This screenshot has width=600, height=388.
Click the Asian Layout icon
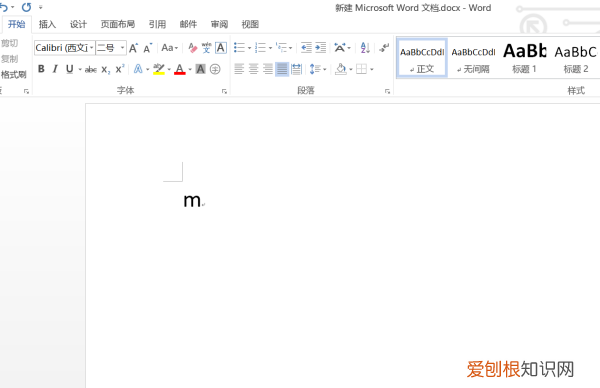pos(340,47)
